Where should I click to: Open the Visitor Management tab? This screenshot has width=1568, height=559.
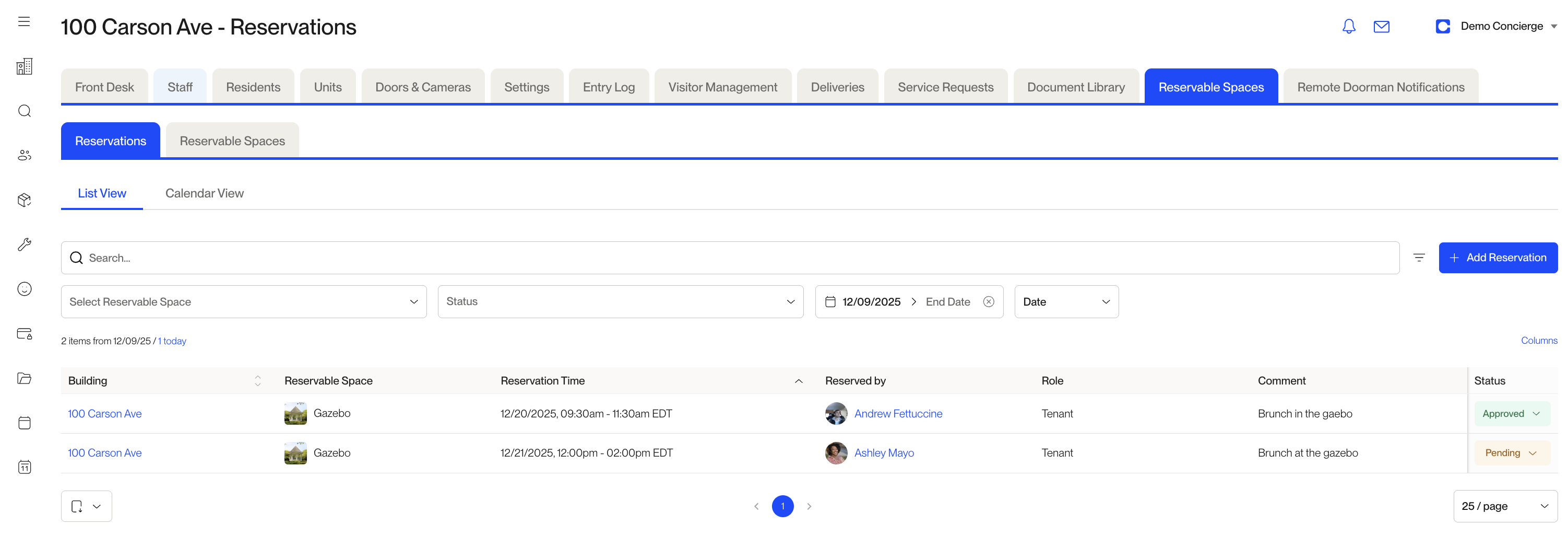722,87
